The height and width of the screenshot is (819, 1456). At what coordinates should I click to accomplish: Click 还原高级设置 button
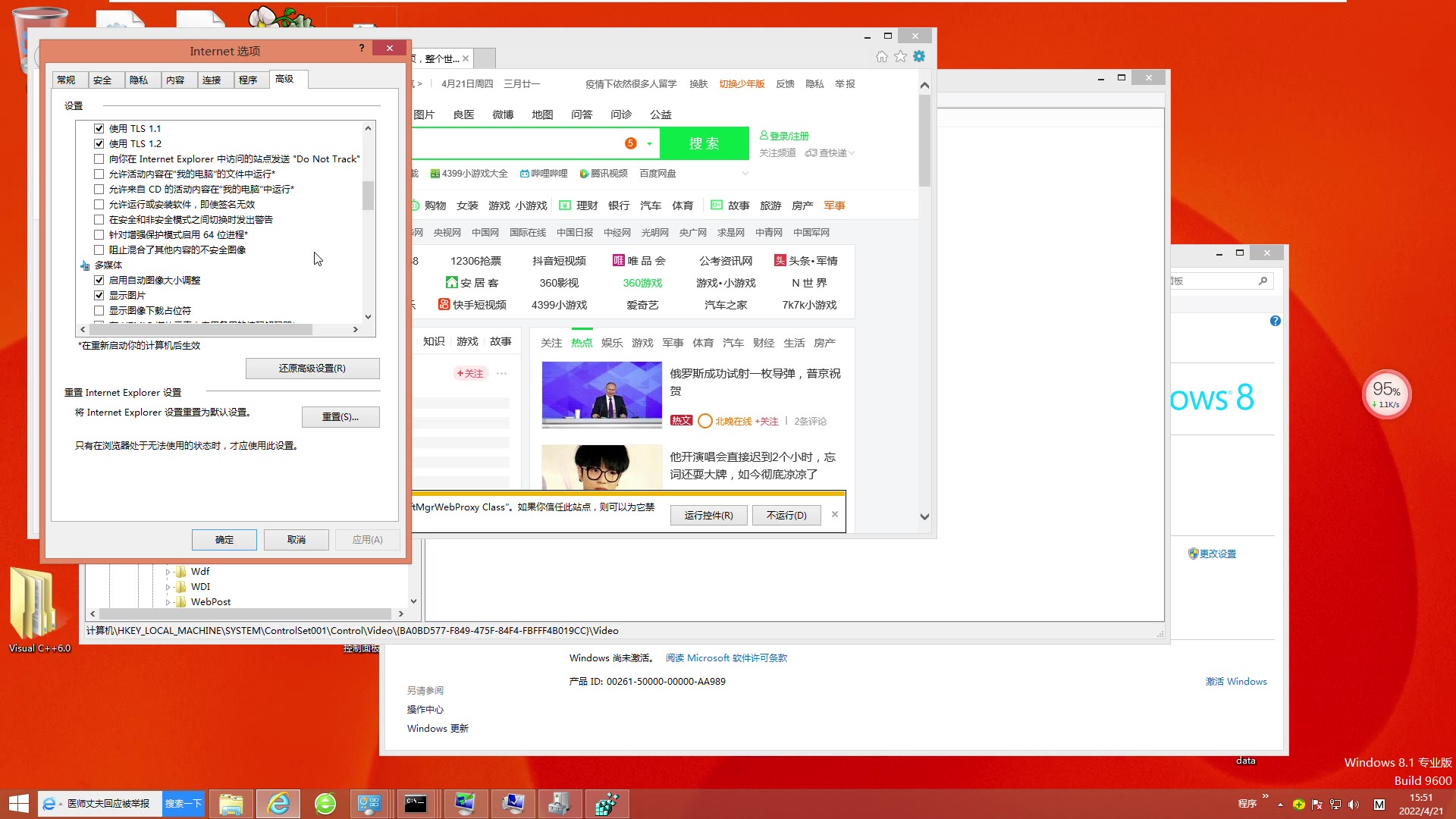point(312,369)
